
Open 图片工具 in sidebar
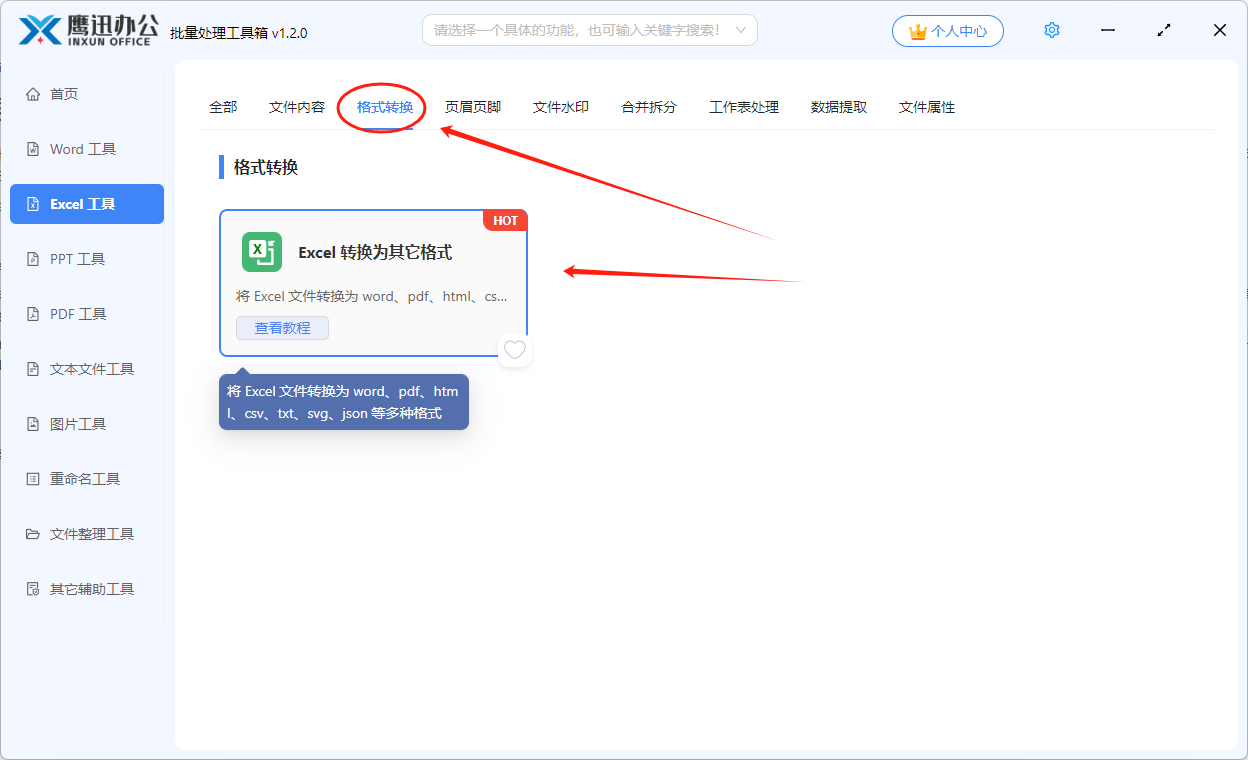coord(87,424)
